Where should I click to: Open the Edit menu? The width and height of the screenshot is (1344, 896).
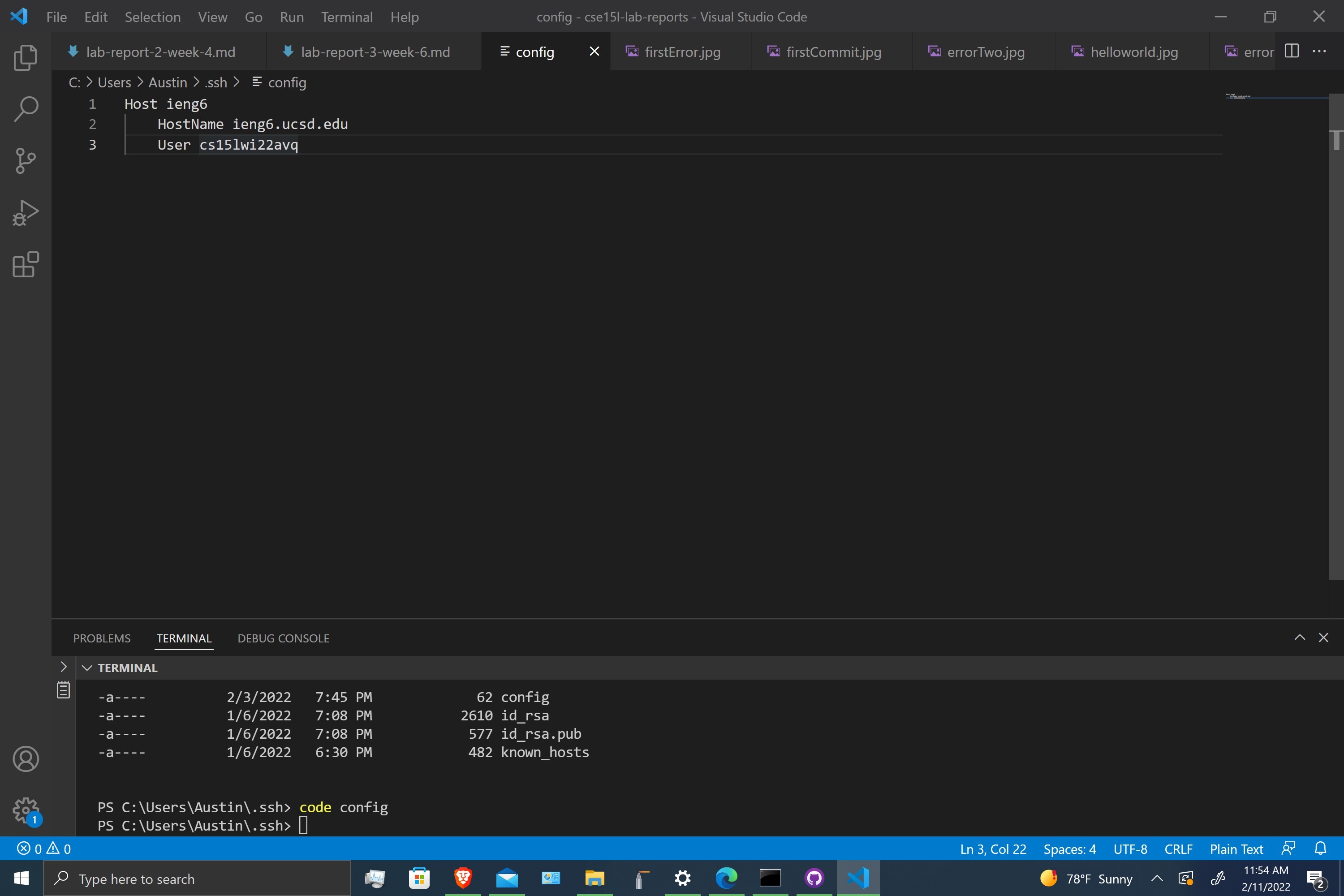[95, 17]
